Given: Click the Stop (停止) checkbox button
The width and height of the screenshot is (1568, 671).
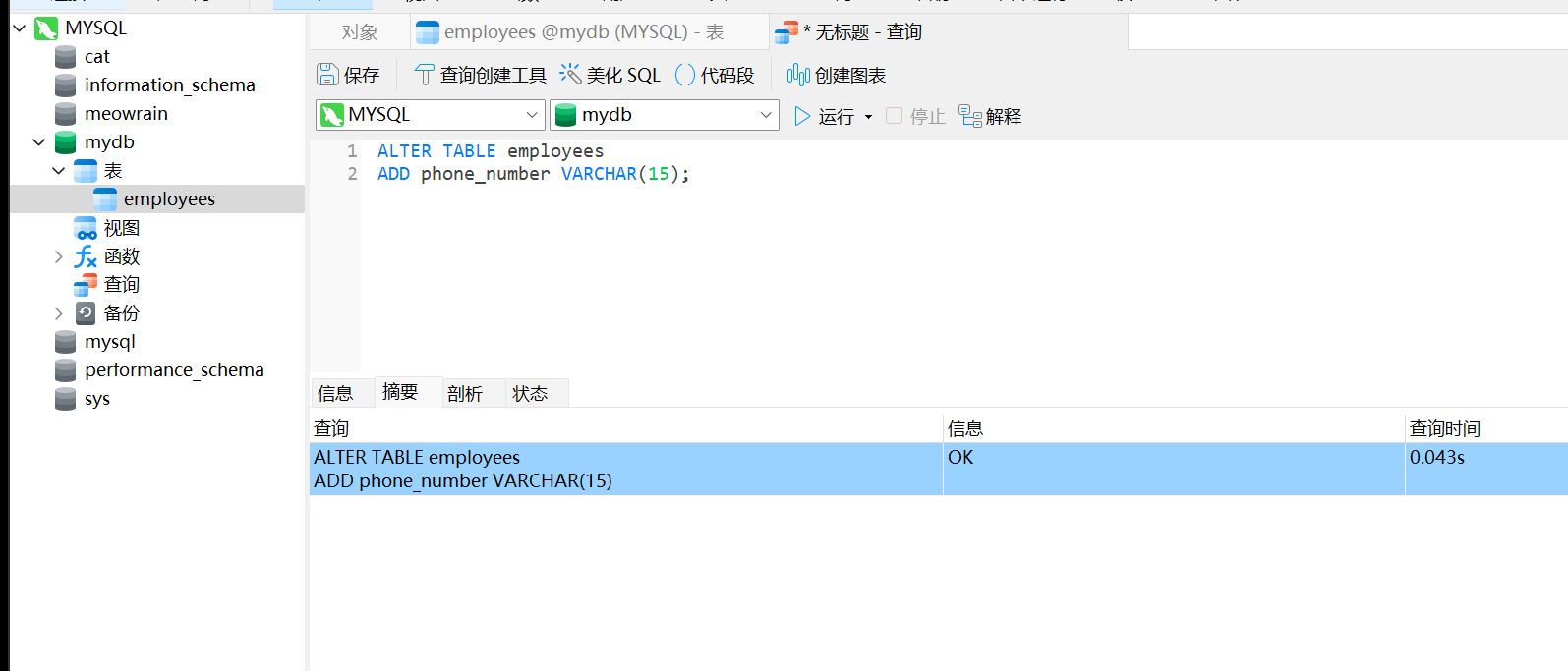Looking at the screenshot, I should 894,116.
